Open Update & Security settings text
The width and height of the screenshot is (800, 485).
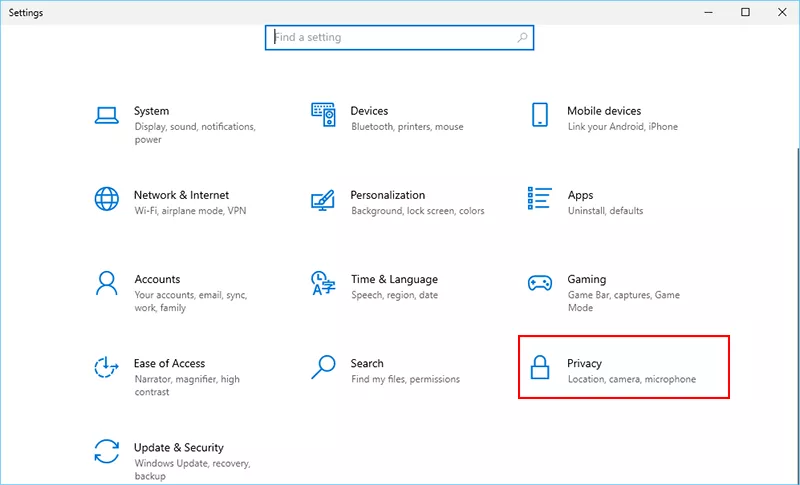179,448
